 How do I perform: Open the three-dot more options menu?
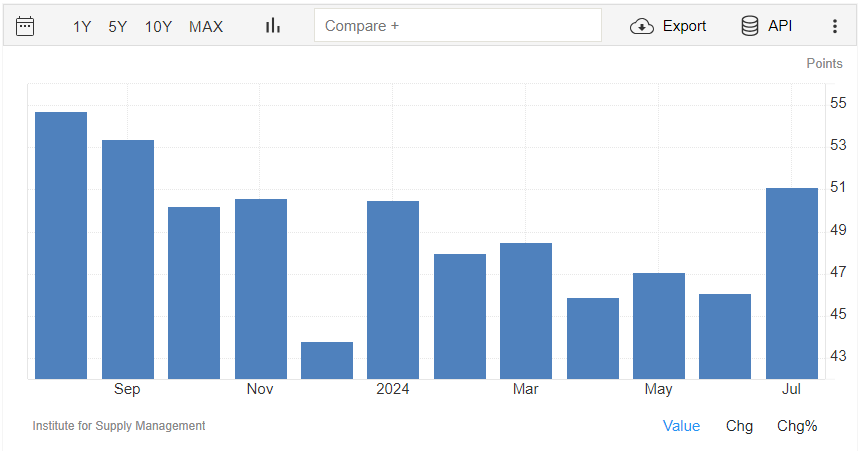pyautogui.click(x=834, y=26)
